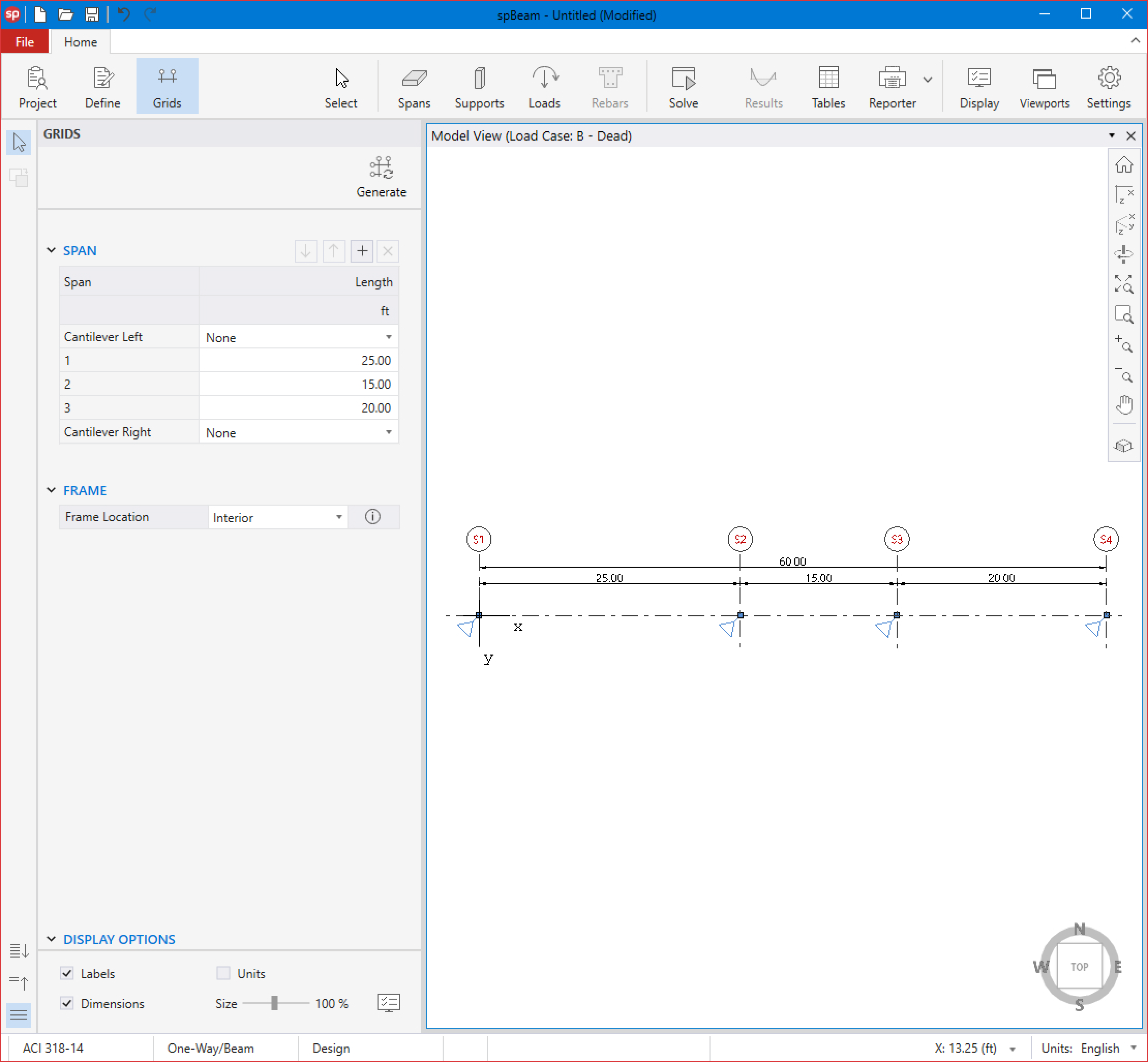Screen dimensions: 1148x1062
Task: Open the Supports tool in ribbon
Action: [x=479, y=87]
